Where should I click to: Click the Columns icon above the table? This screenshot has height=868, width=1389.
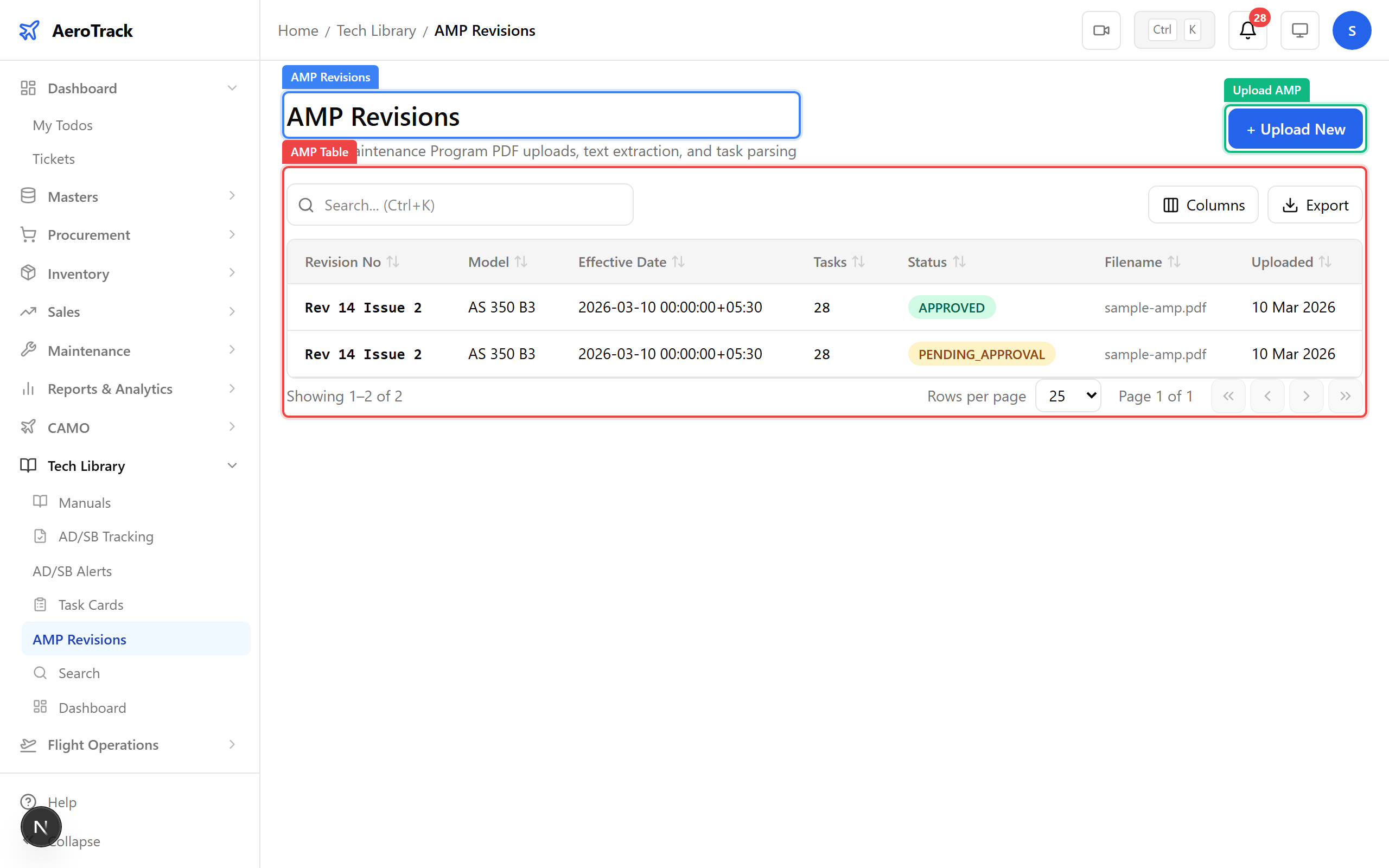pyautogui.click(x=1171, y=205)
